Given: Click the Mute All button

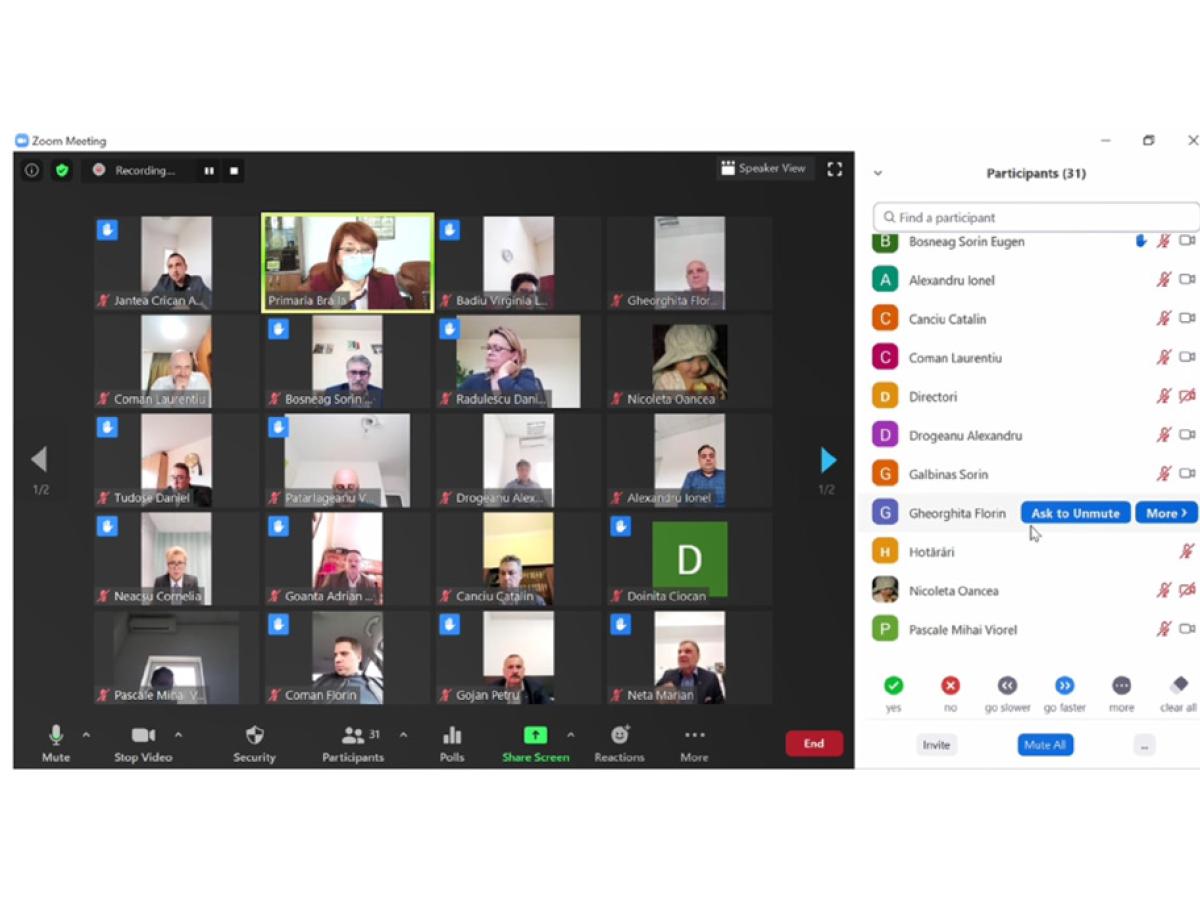Looking at the screenshot, I should click(x=1045, y=745).
